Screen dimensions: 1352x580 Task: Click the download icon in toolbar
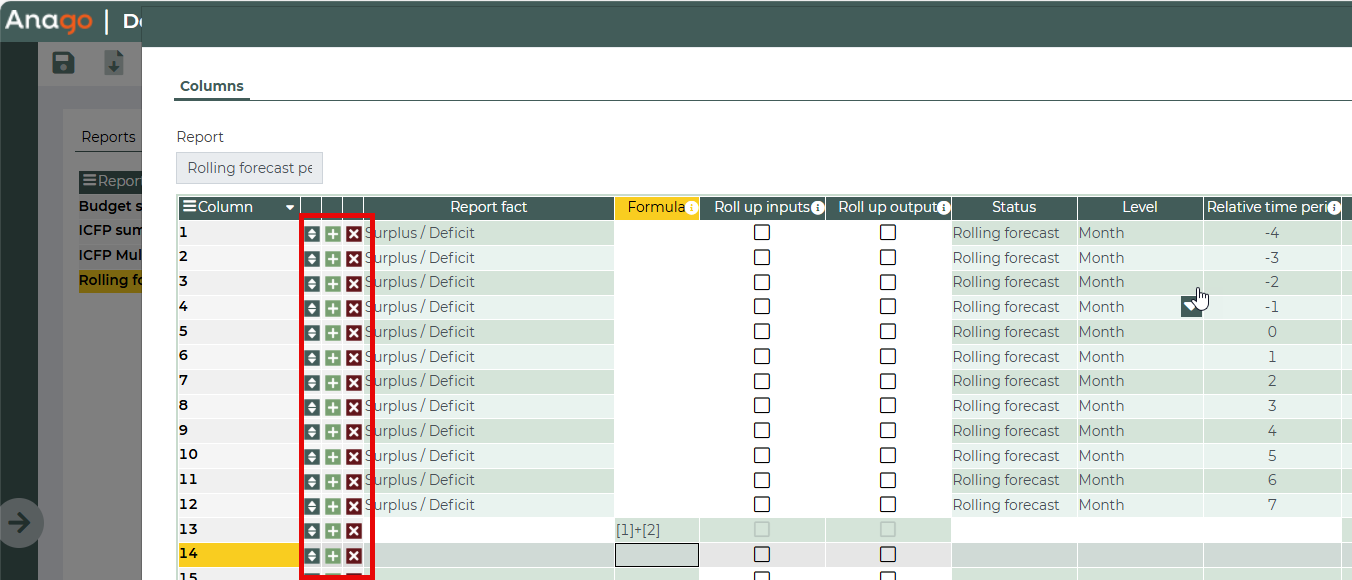pyautogui.click(x=114, y=63)
